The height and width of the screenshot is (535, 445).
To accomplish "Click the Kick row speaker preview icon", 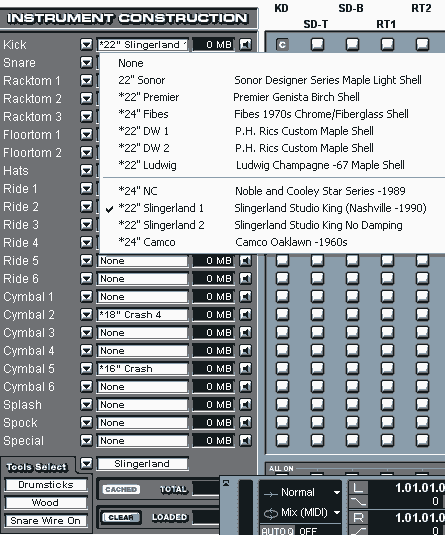I will tap(245, 44).
